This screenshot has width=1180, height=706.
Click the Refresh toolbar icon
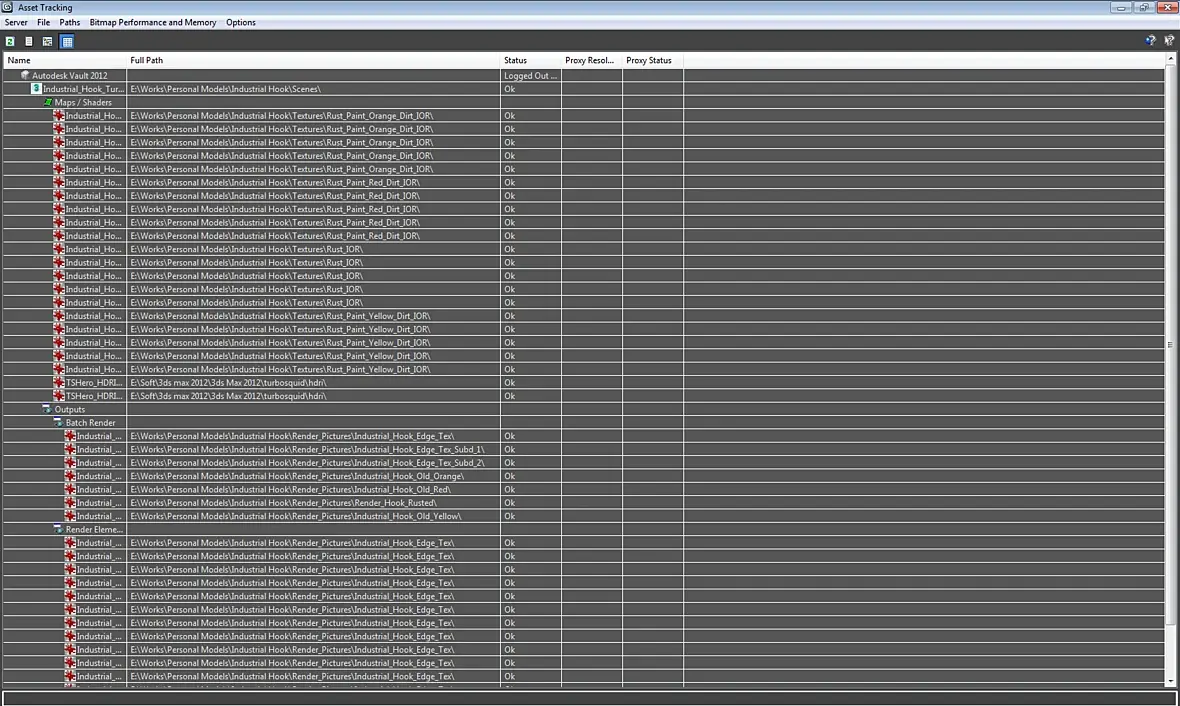coord(10,41)
